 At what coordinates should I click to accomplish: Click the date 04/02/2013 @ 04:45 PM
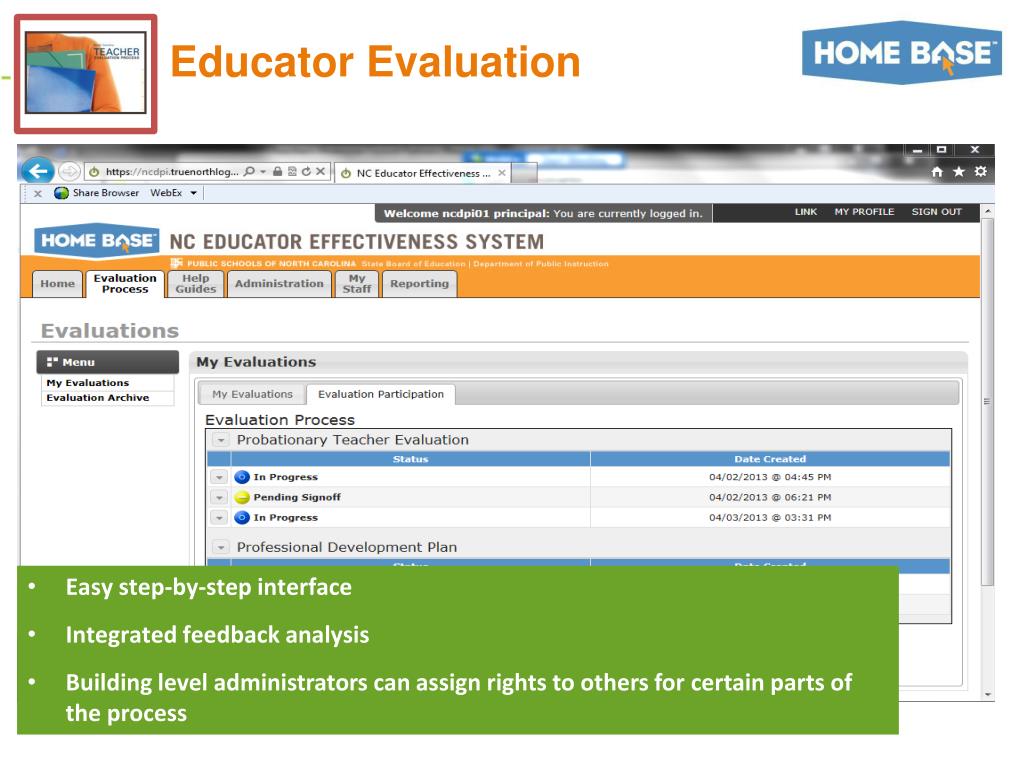coord(770,477)
